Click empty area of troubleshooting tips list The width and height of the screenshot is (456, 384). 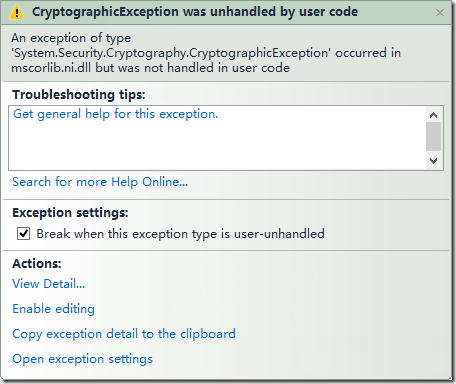[x=217, y=147]
